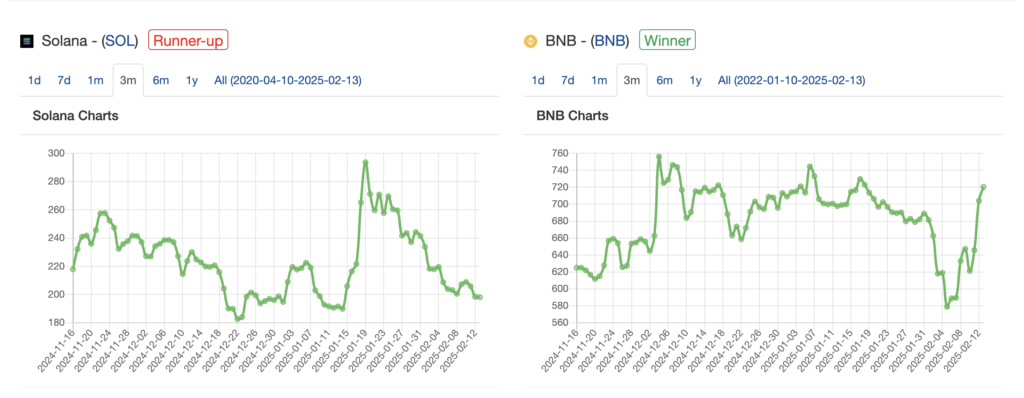
Task: Open the BNB ticker link
Action: pyautogui.click(x=611, y=41)
